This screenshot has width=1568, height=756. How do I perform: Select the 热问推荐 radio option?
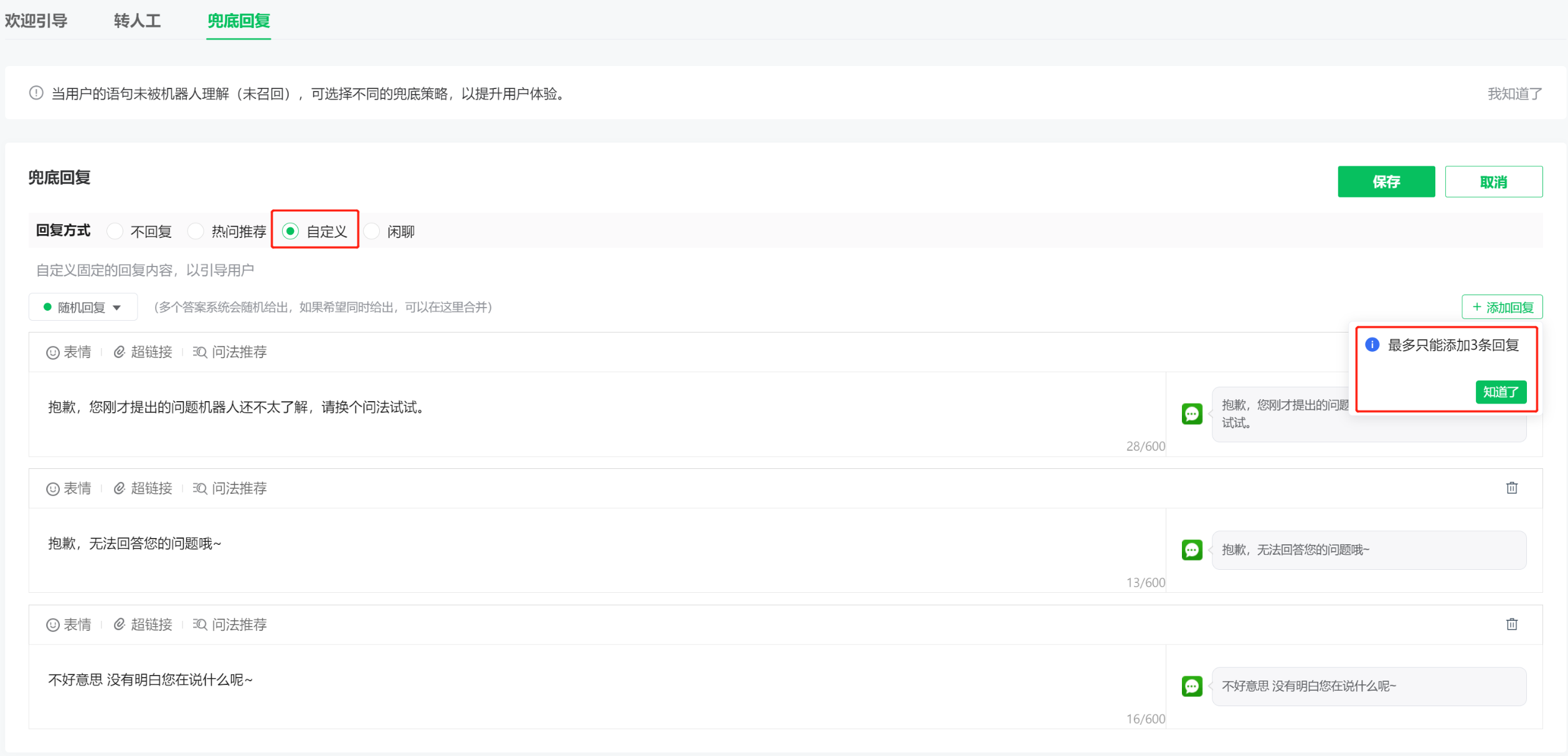tap(196, 231)
